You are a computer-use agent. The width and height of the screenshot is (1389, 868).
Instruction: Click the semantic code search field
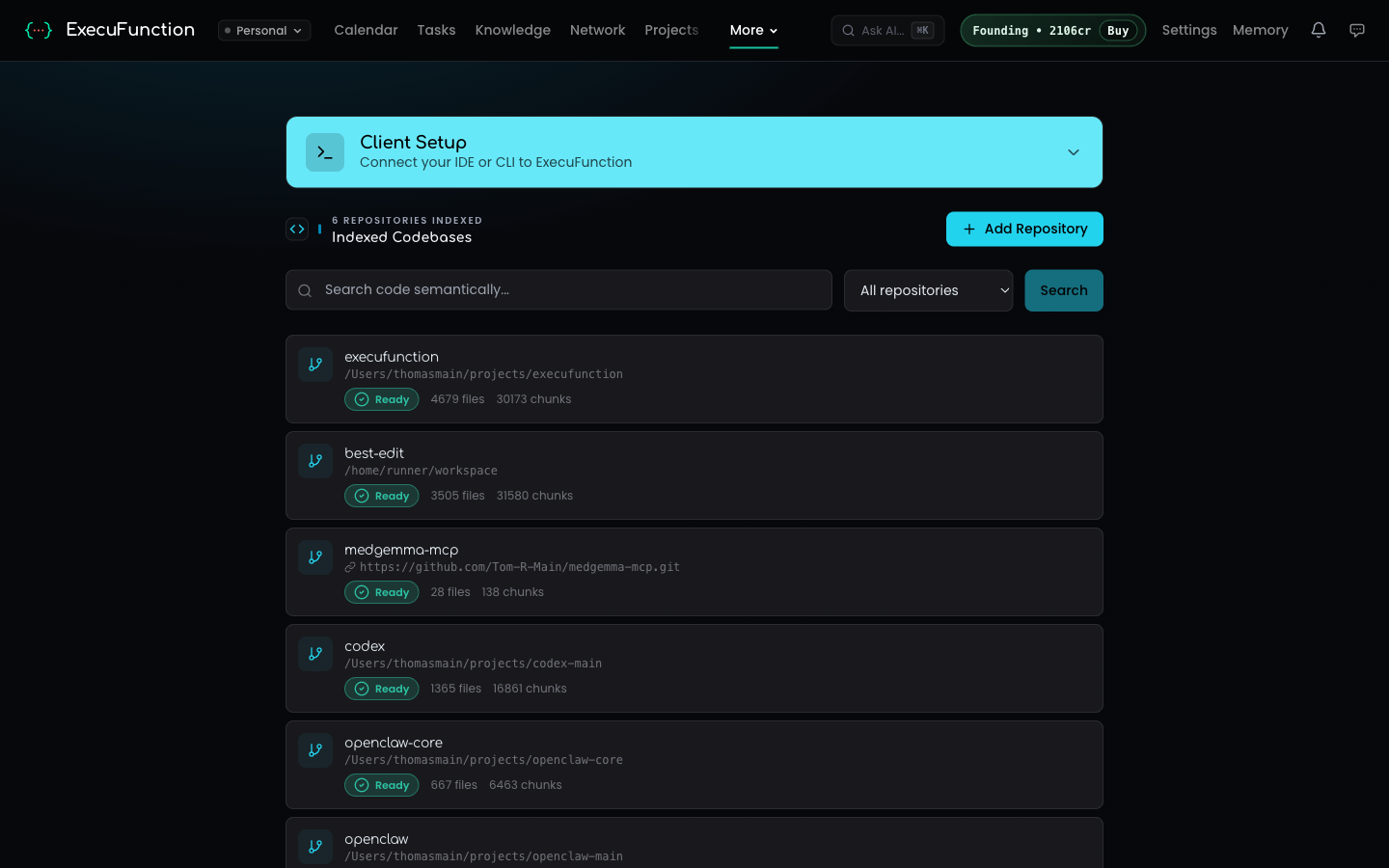click(x=558, y=289)
